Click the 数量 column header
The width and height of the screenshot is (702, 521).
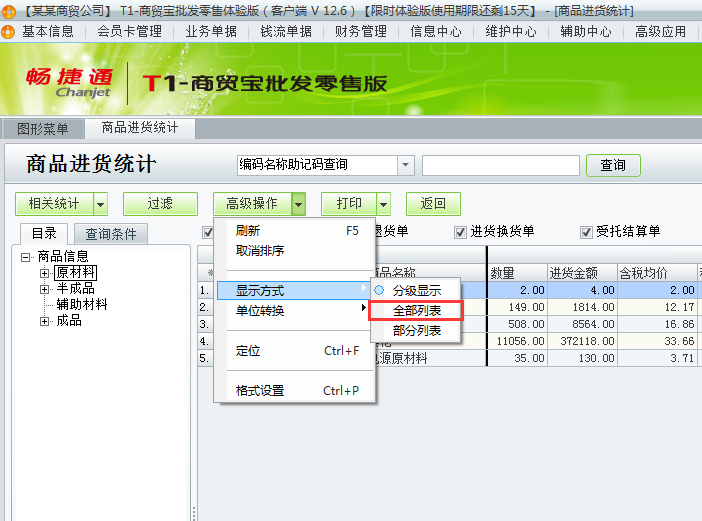pyautogui.click(x=517, y=273)
